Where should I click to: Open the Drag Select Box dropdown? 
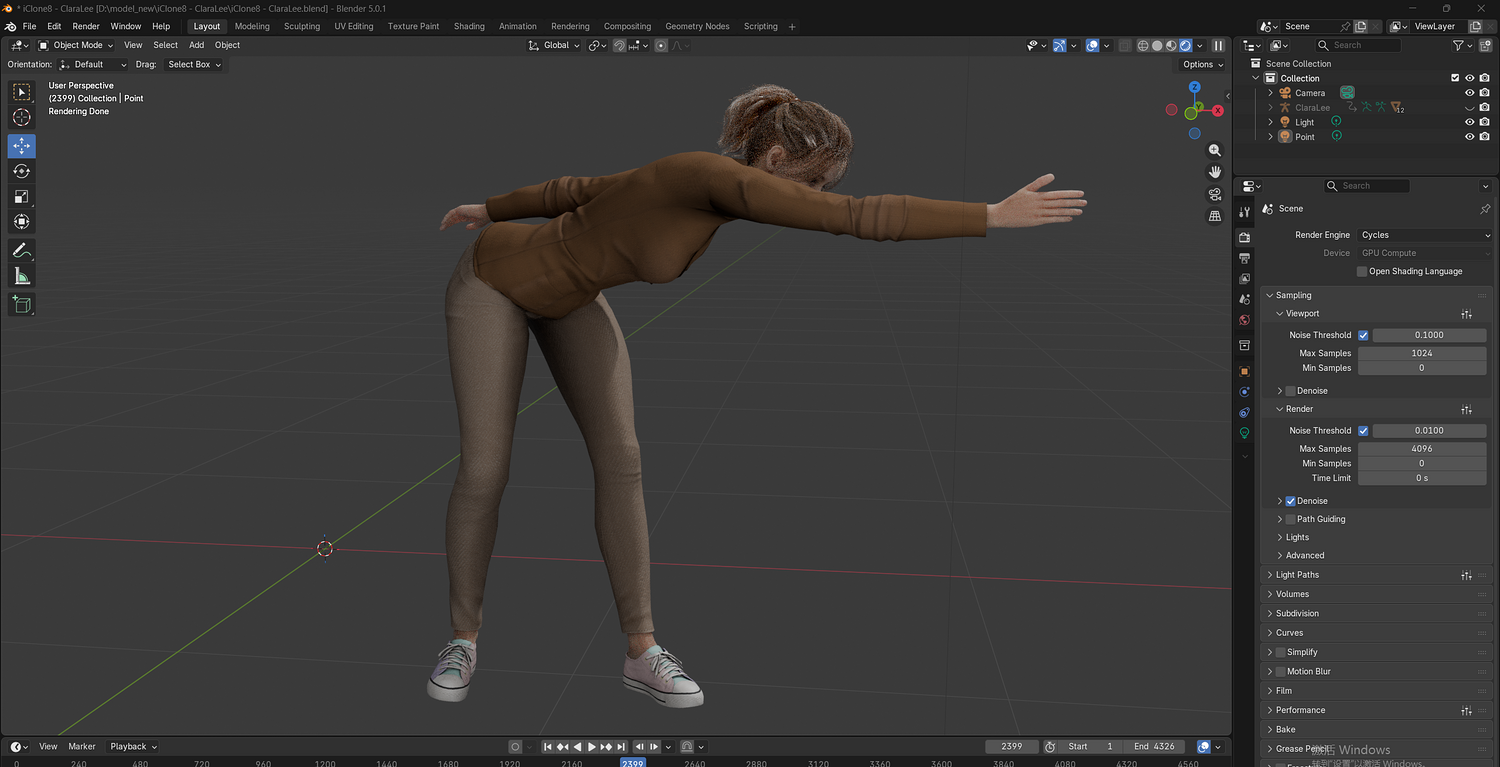[x=194, y=64]
